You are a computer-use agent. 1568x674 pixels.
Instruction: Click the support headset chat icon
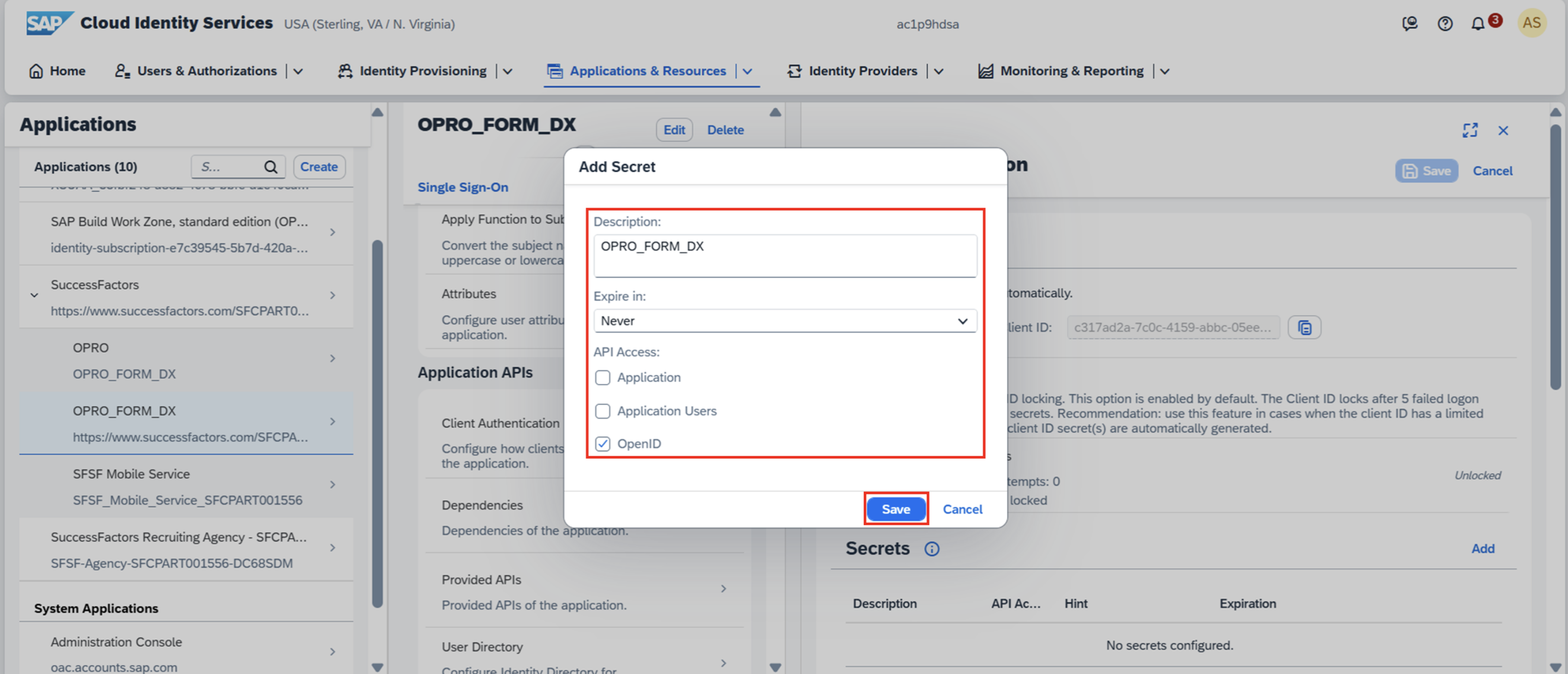click(x=1410, y=24)
